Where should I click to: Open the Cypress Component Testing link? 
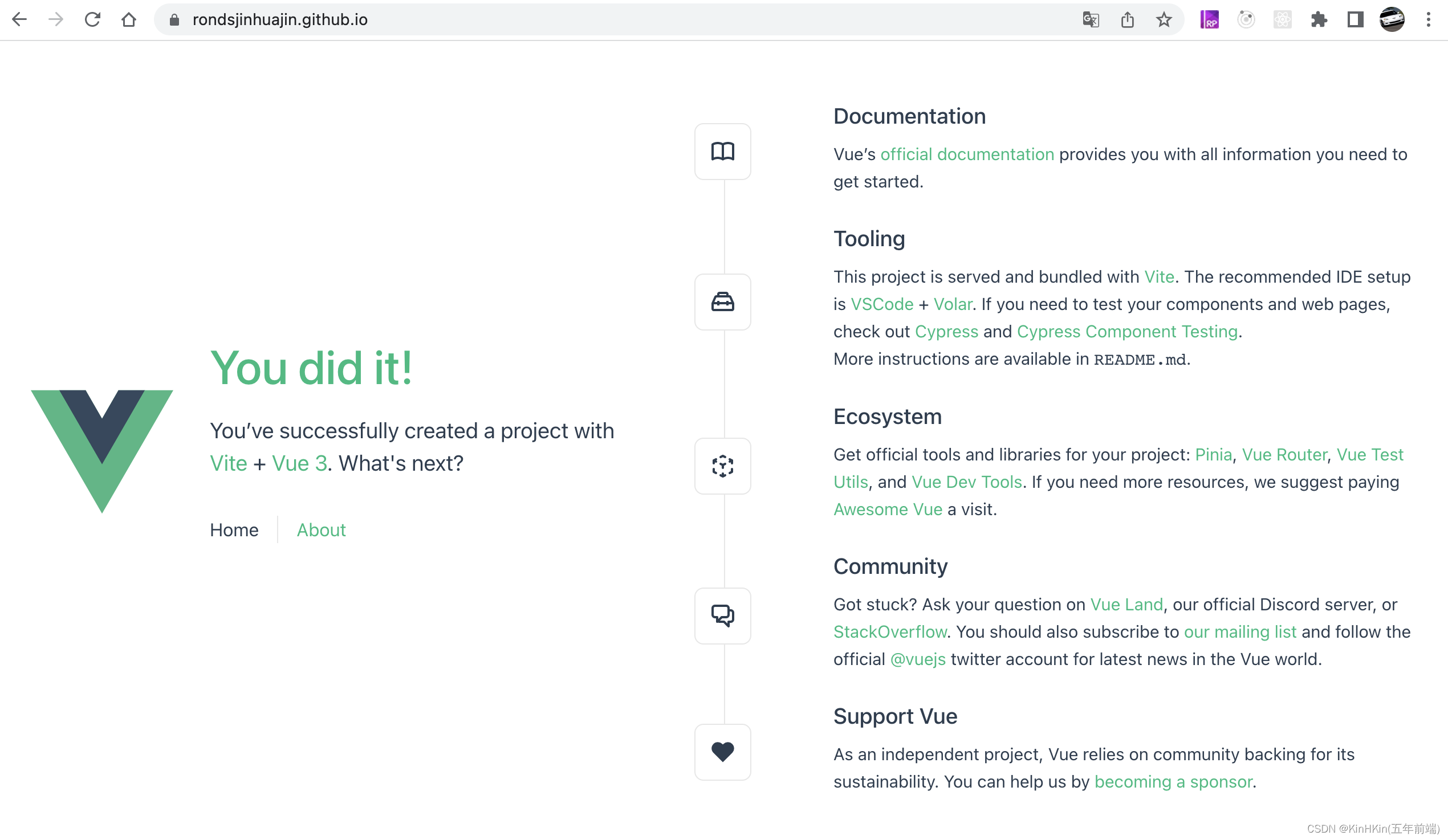[x=1128, y=332]
